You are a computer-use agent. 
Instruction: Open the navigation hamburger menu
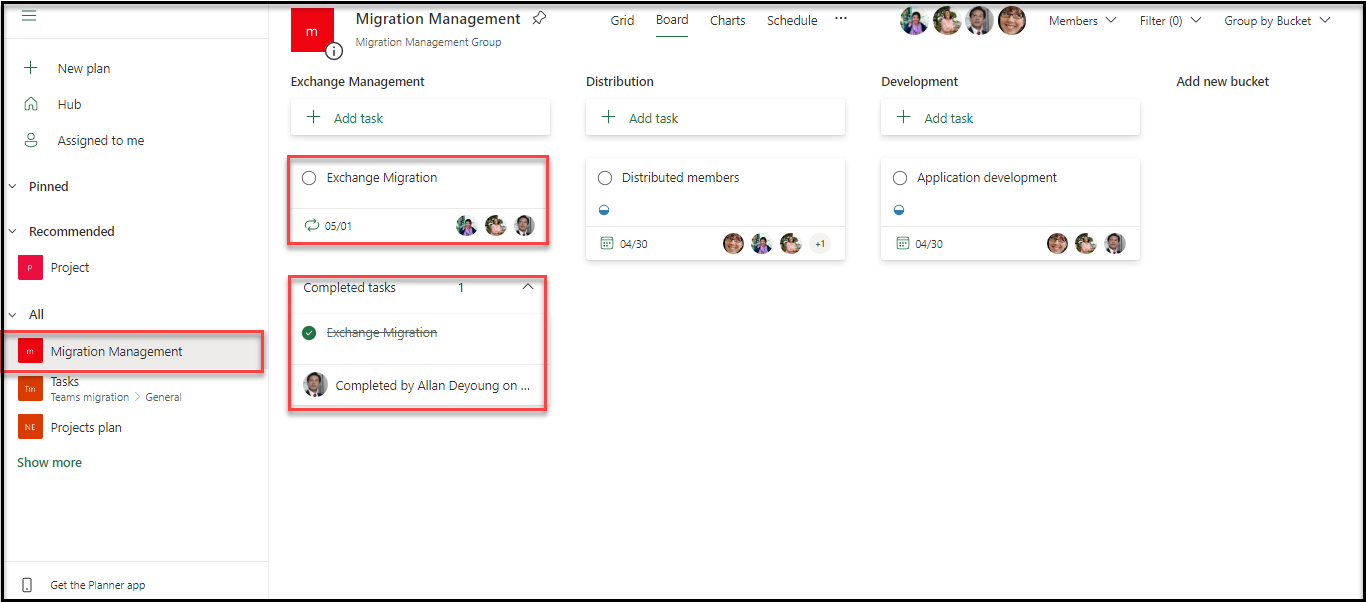coord(29,16)
